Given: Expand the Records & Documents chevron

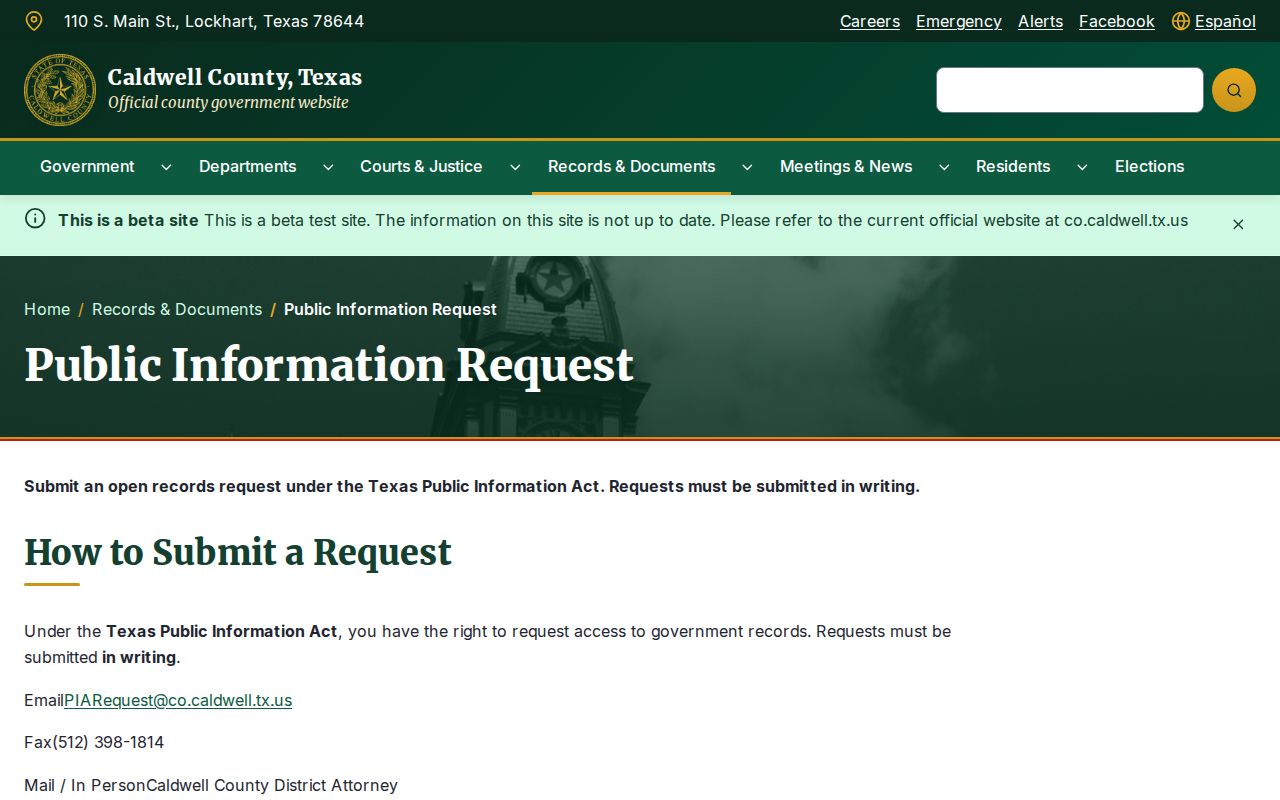Looking at the screenshot, I should tap(747, 167).
